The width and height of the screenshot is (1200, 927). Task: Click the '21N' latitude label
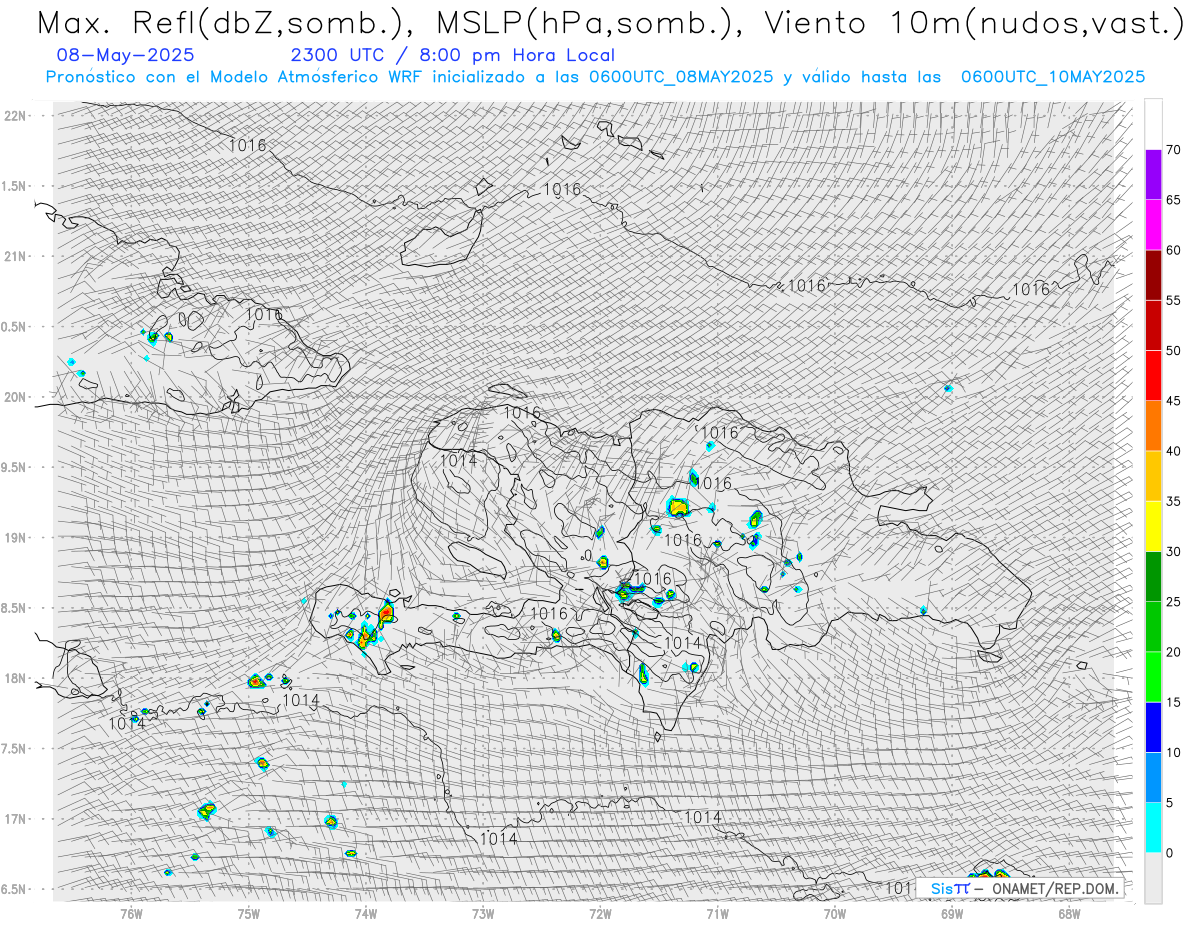coord(15,256)
